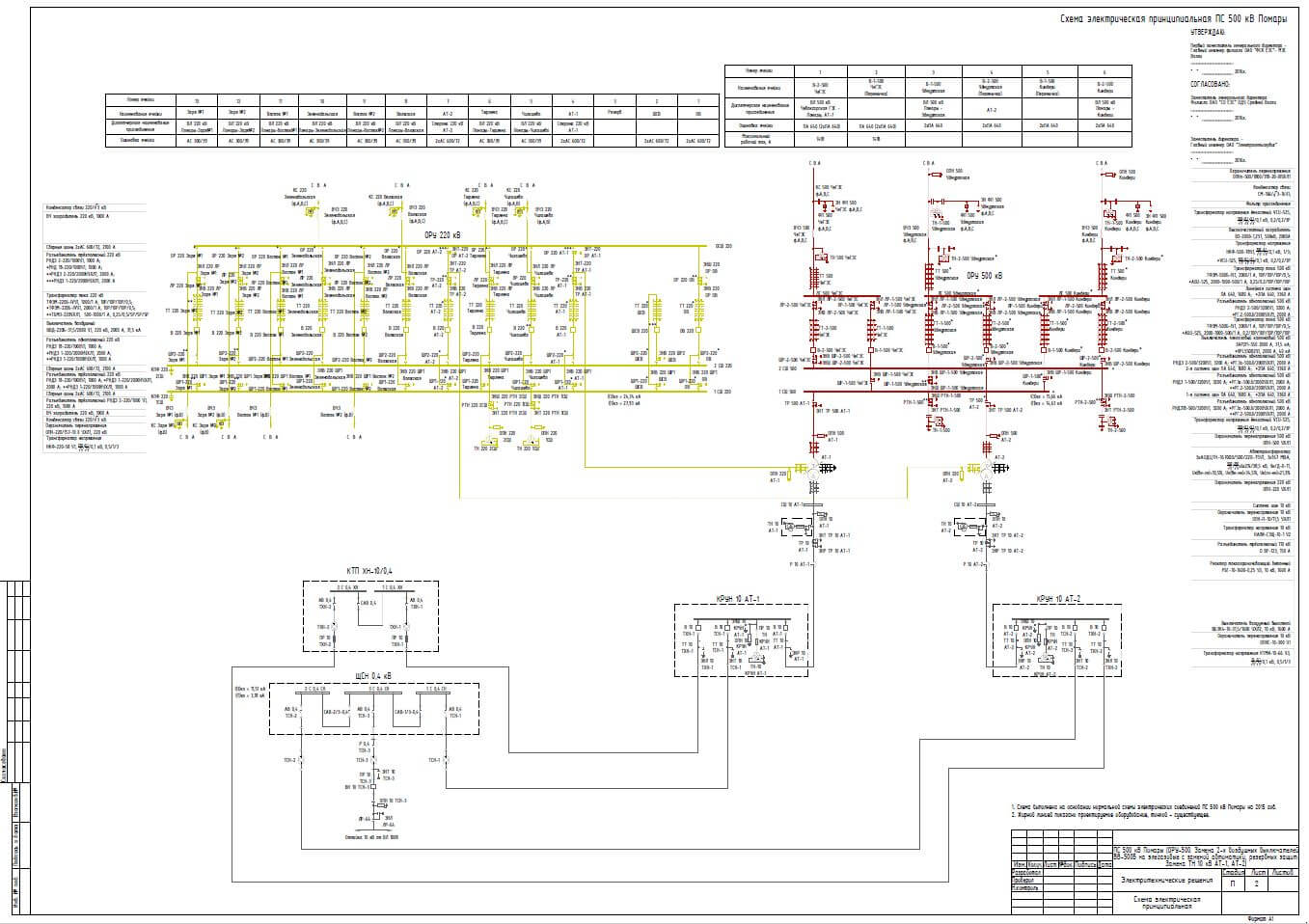Select 'Номер ячейки' header in the 220 kV table

pos(141,99)
